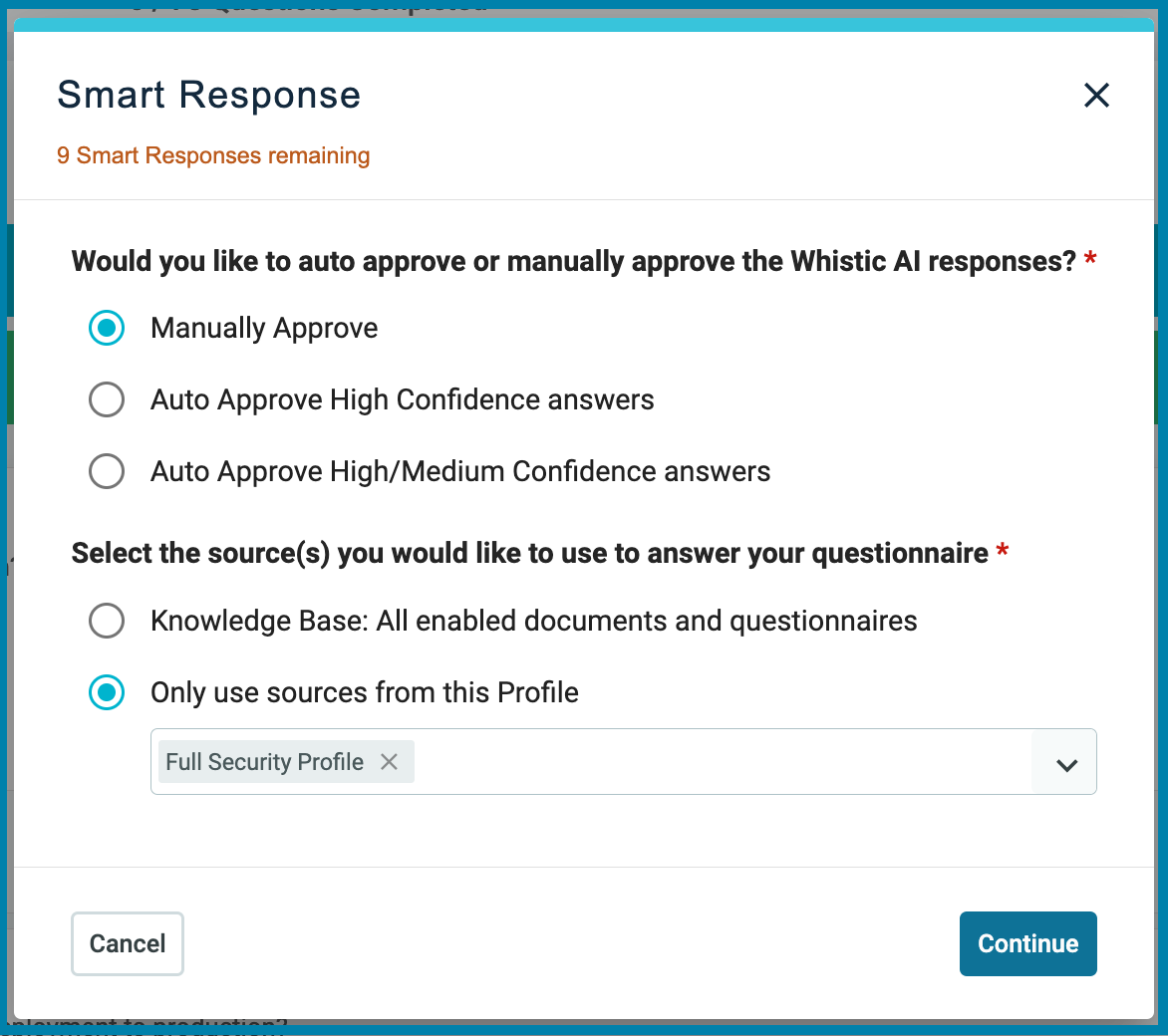Enable Auto Approve High Confidence answers
1168x1036 pixels.
pyautogui.click(x=107, y=399)
